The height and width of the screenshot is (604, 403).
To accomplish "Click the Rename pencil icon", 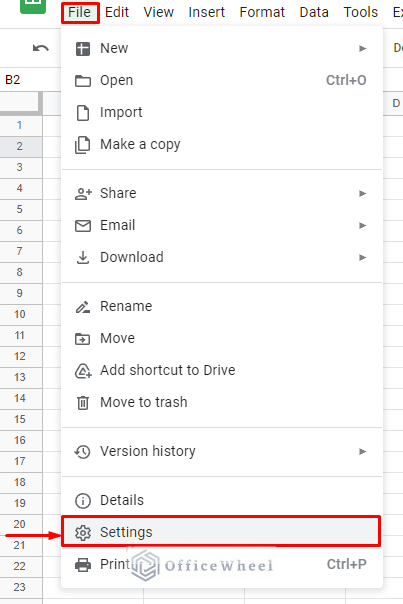I will click(83, 307).
